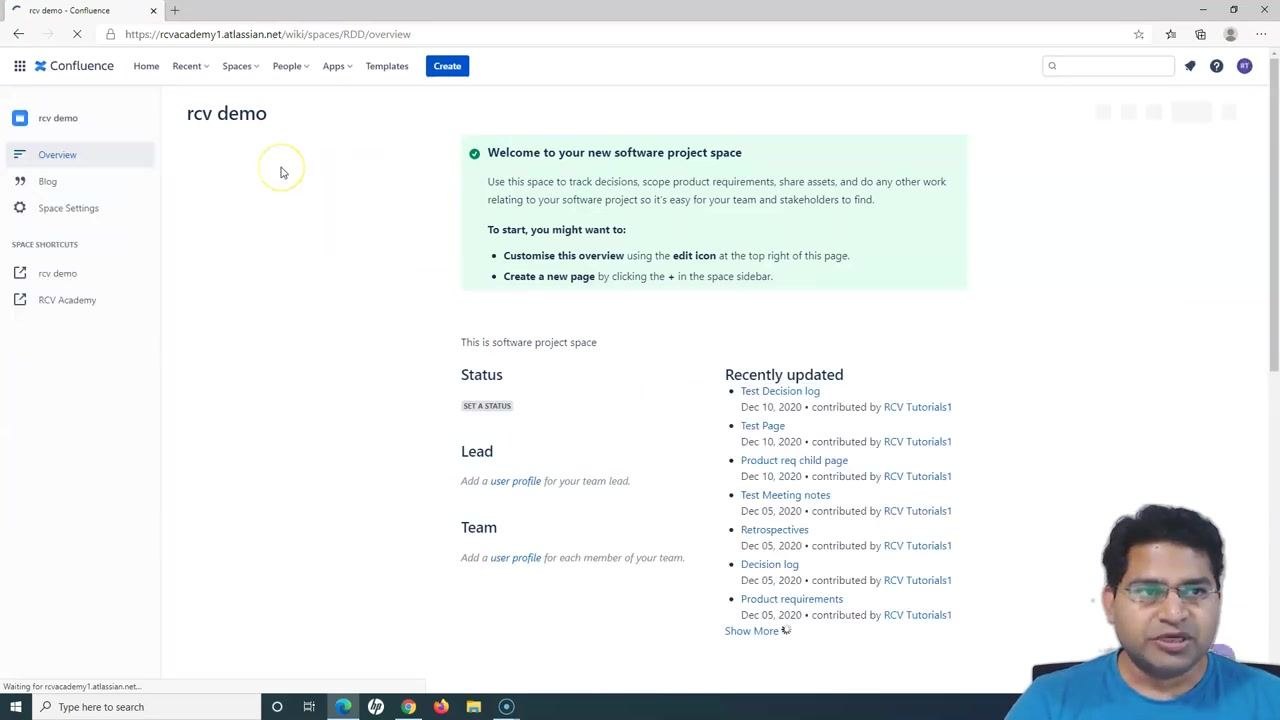1280x720 pixels.
Task: Open Task View in taskbar
Action: click(x=309, y=707)
